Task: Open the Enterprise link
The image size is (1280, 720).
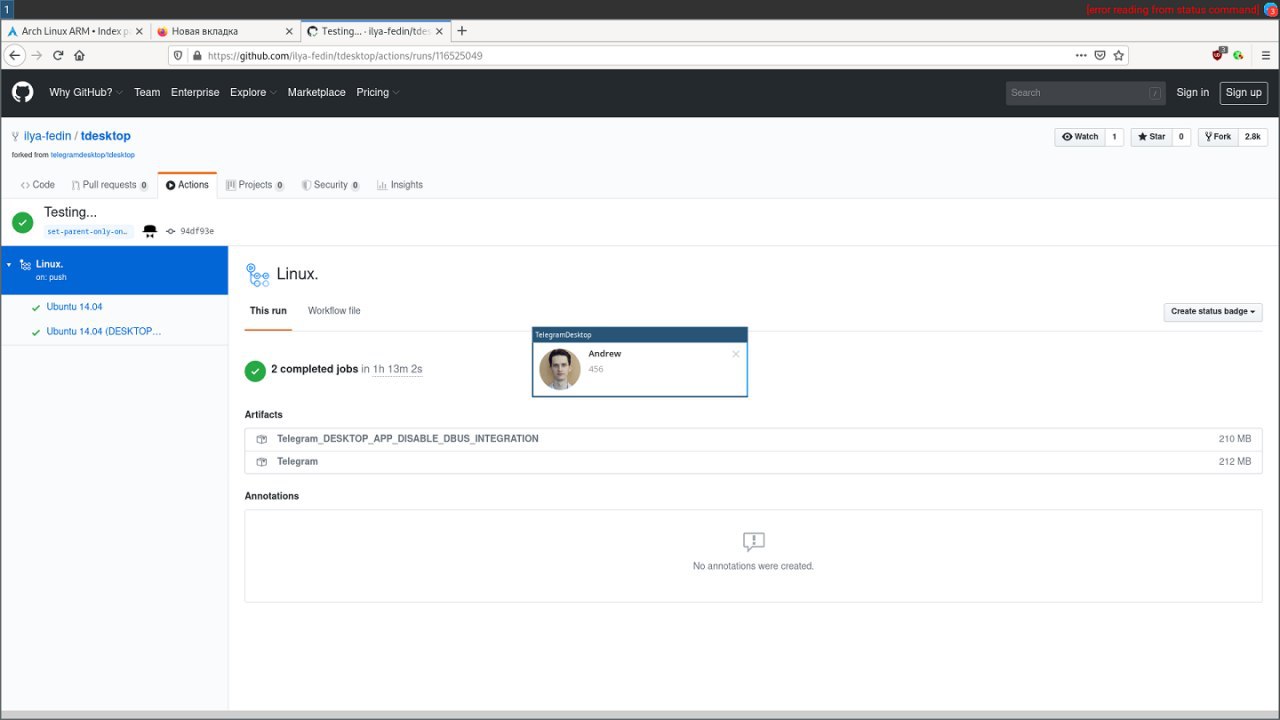Action: click(195, 92)
